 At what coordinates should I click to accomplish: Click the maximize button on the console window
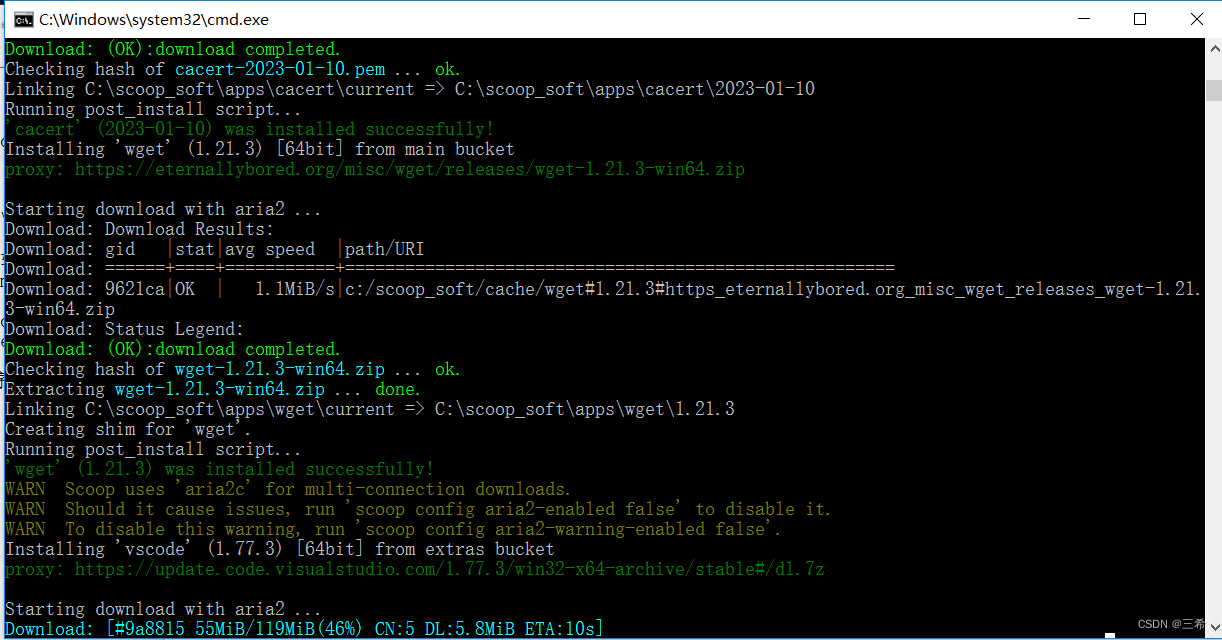[1140, 19]
